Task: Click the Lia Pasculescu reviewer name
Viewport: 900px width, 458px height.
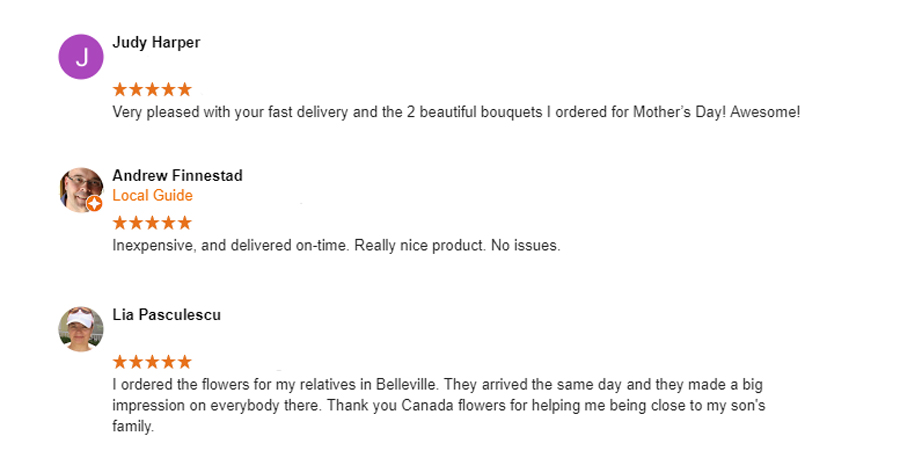Action: point(166,315)
